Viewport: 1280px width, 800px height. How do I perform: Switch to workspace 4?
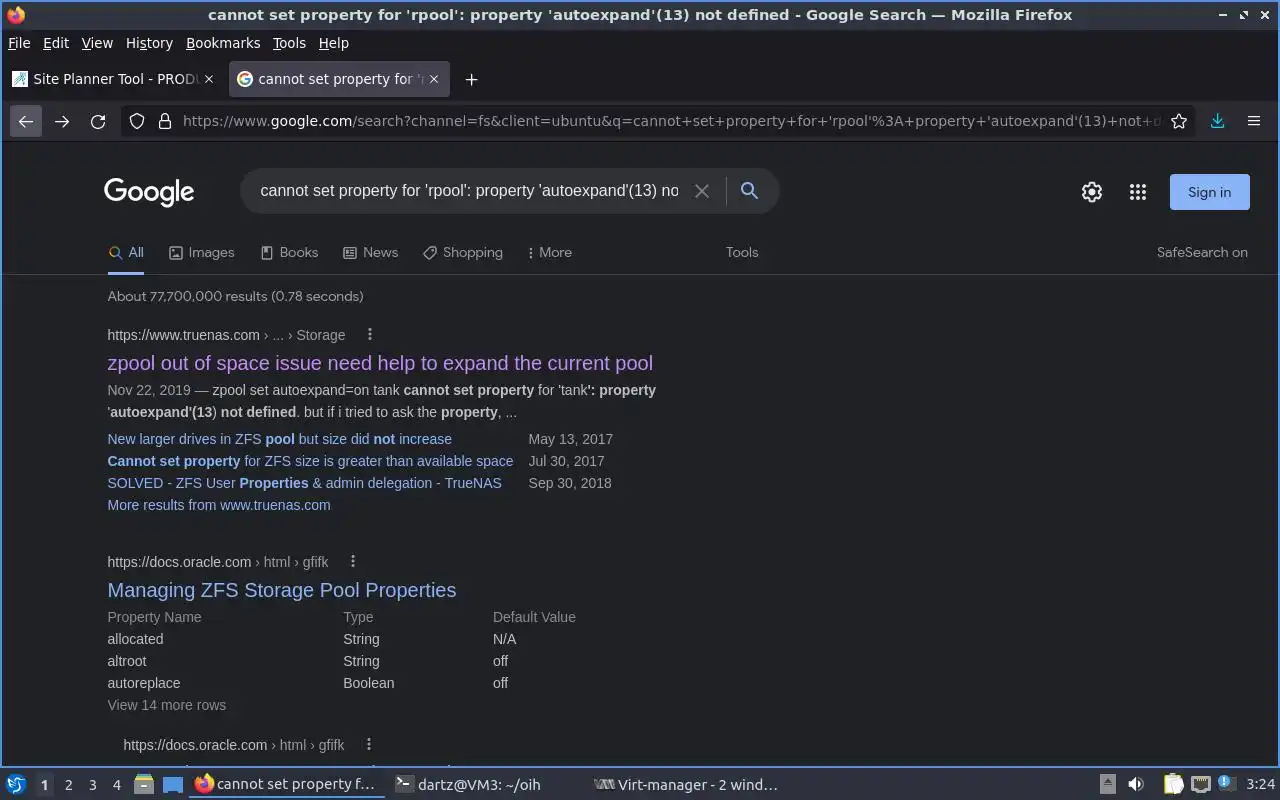[117, 785]
